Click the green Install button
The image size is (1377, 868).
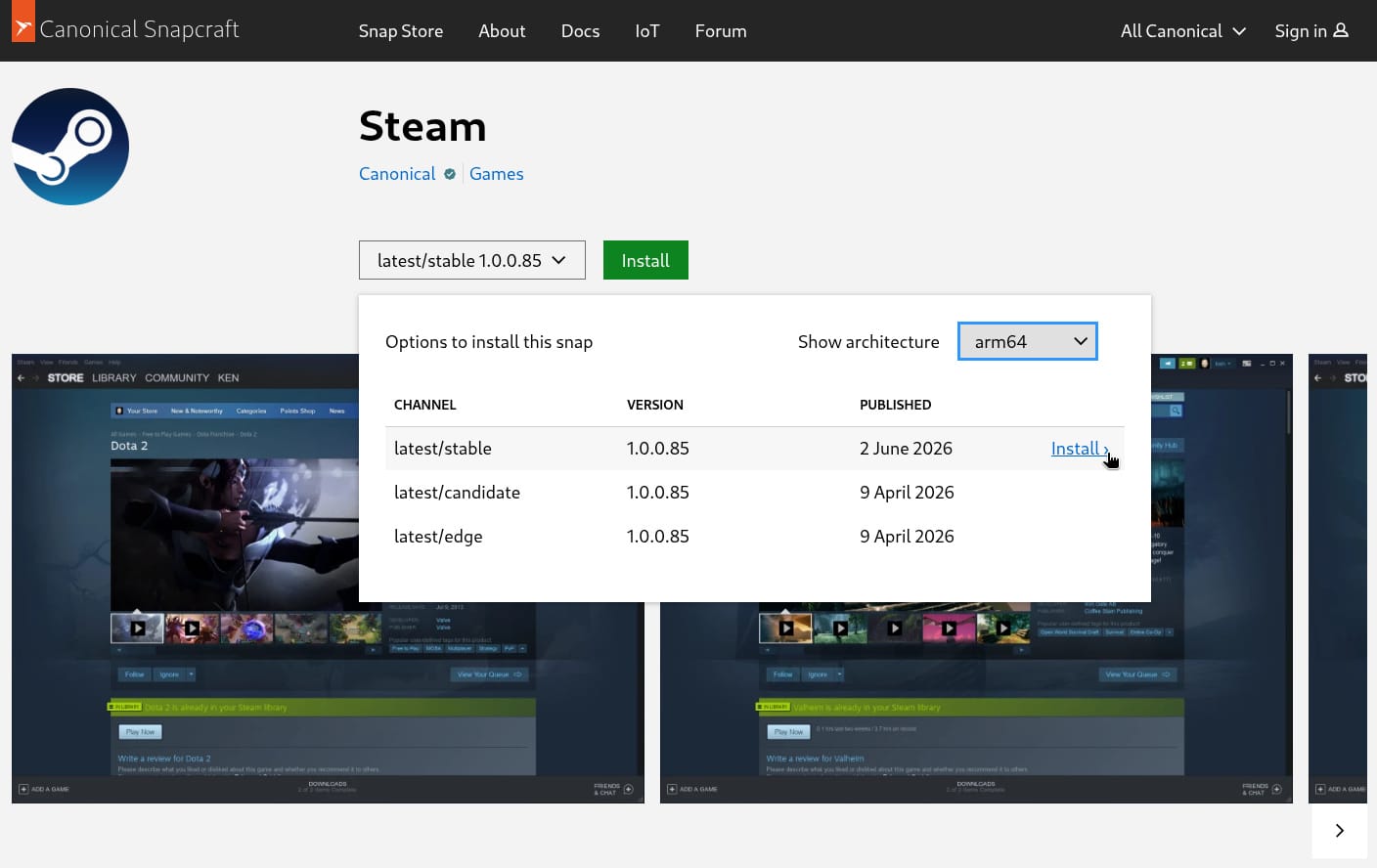[x=645, y=260]
